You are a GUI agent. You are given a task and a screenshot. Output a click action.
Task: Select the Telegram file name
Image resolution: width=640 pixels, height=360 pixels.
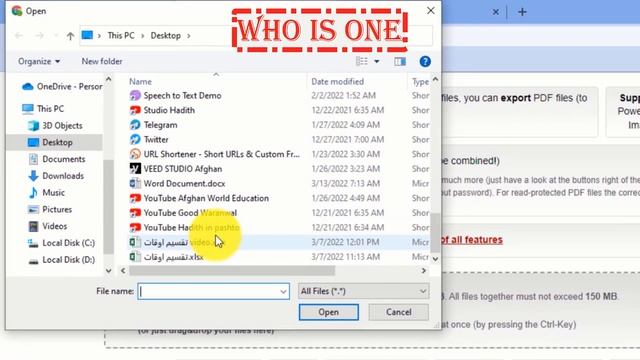[x=160, y=125]
